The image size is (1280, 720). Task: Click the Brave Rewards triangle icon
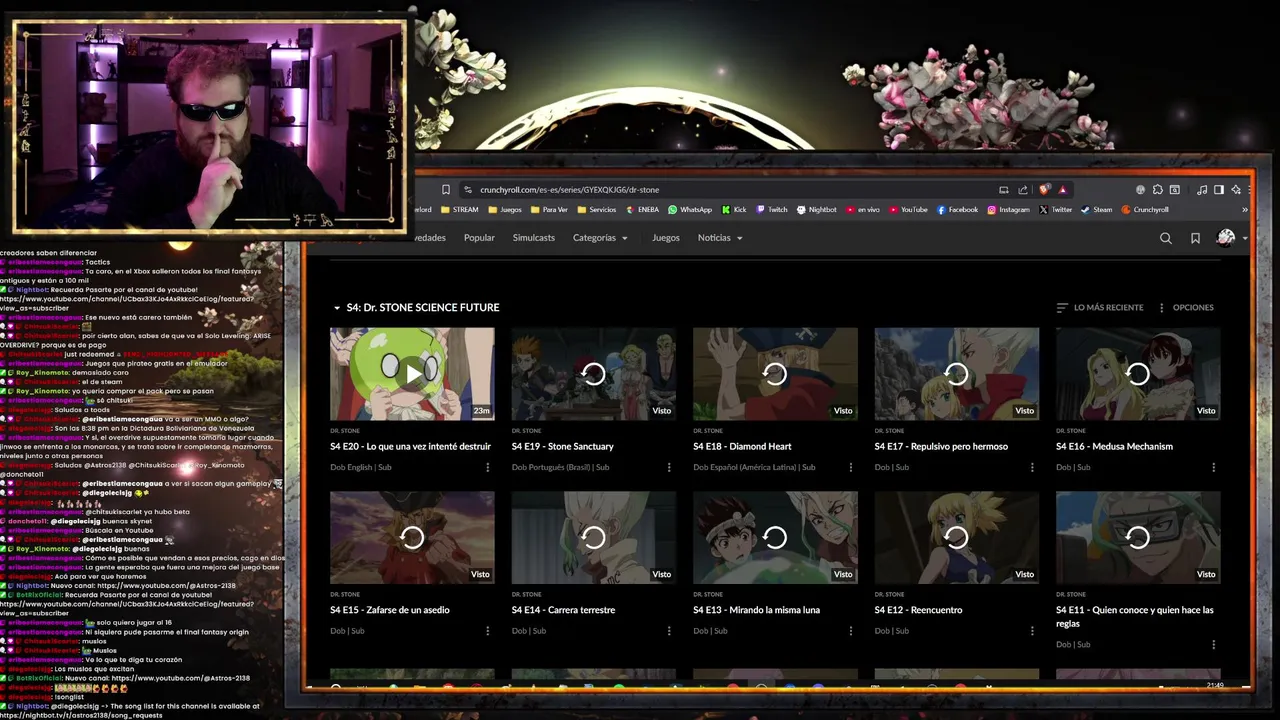[x=1063, y=190]
